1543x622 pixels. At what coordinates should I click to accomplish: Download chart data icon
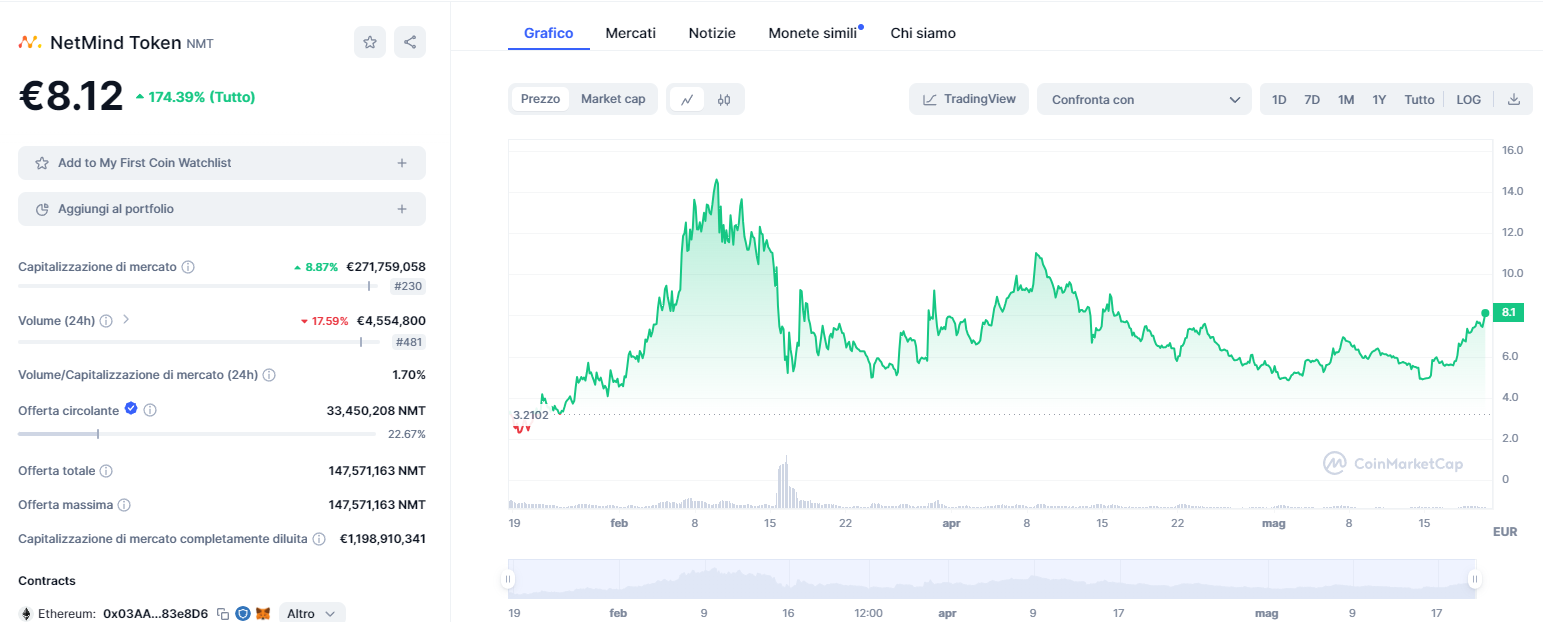click(1513, 99)
